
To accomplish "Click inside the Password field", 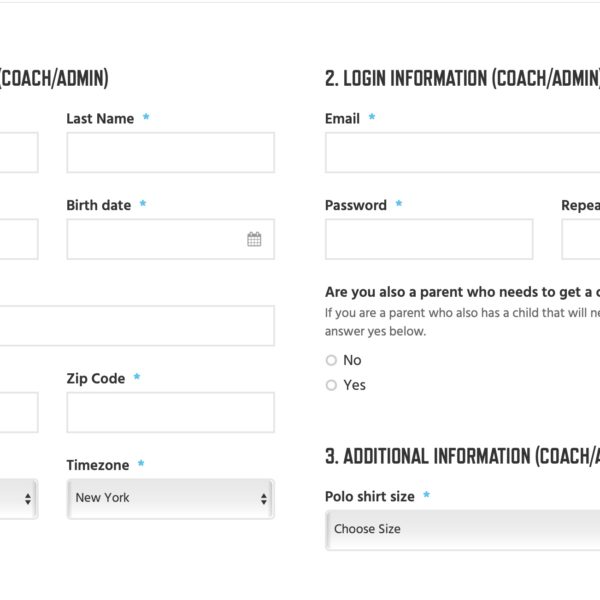I will (x=429, y=239).
